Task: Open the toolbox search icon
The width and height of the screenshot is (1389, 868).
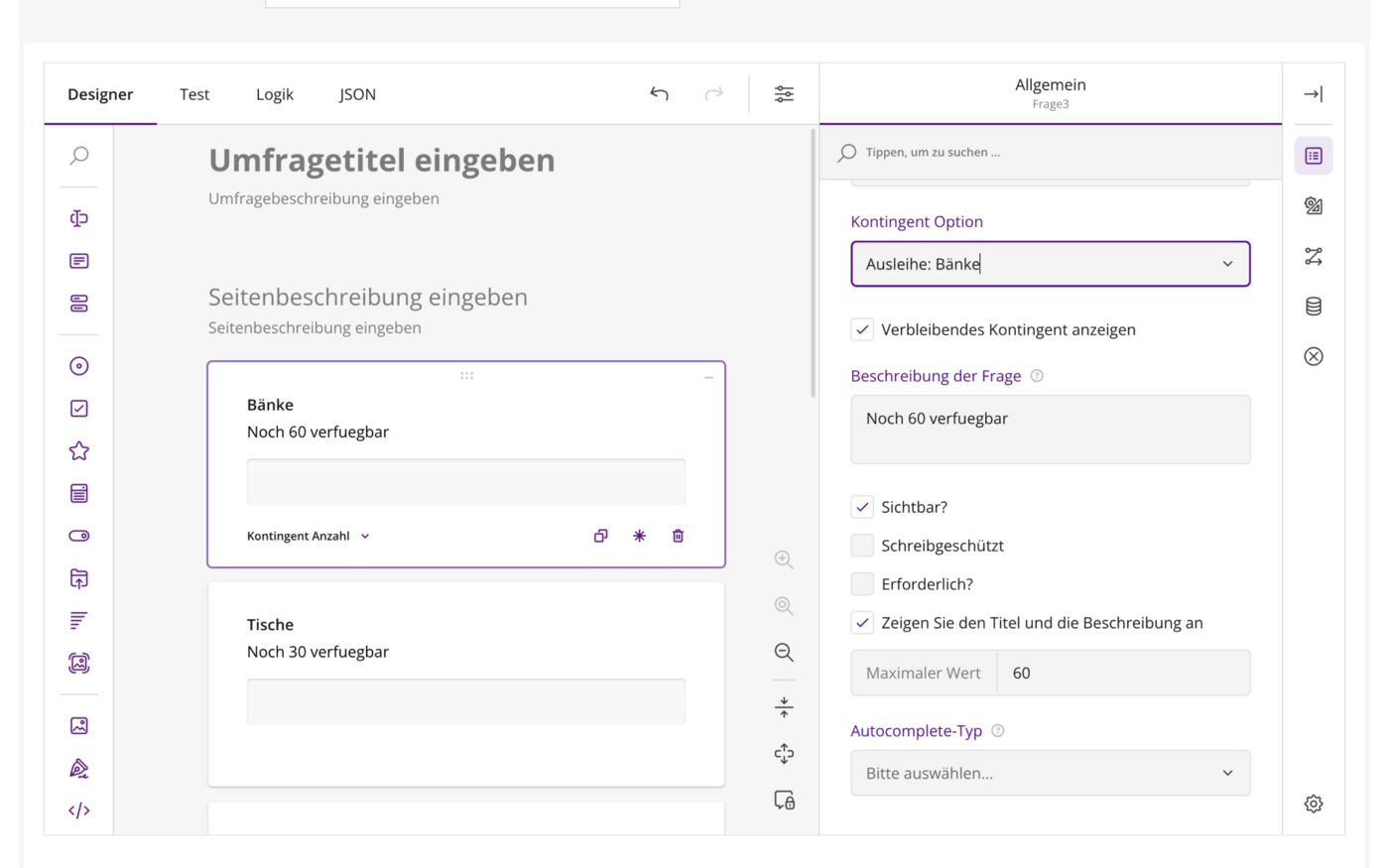Action: tap(79, 156)
